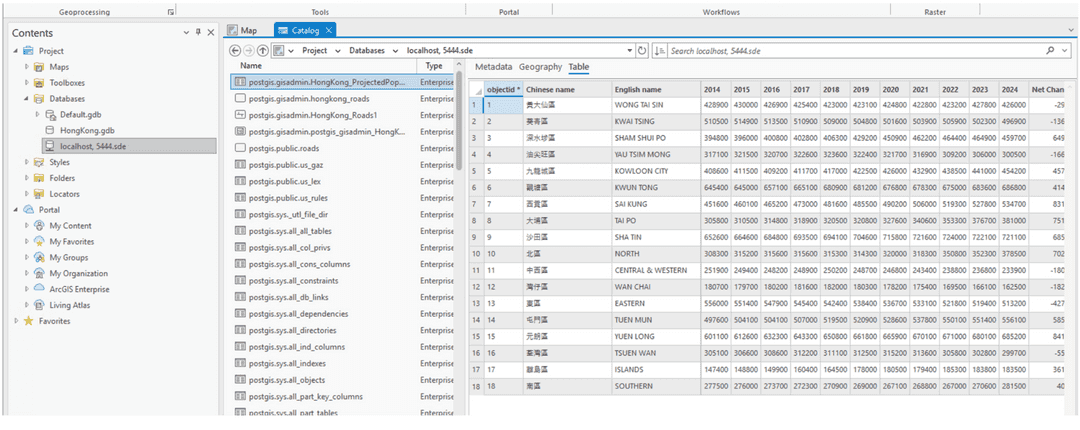
Task: Close the Catalog tab
Action: click(330, 31)
